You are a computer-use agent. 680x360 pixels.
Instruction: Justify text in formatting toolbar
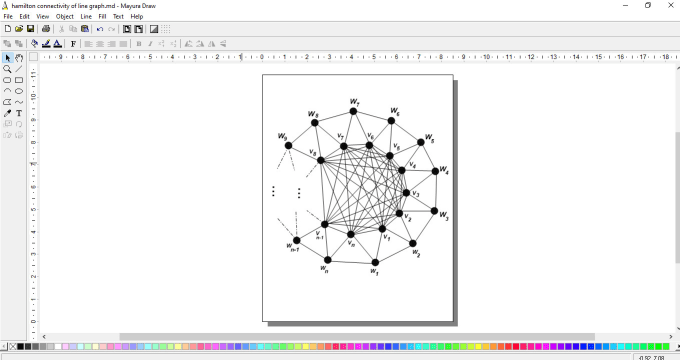(x=123, y=43)
